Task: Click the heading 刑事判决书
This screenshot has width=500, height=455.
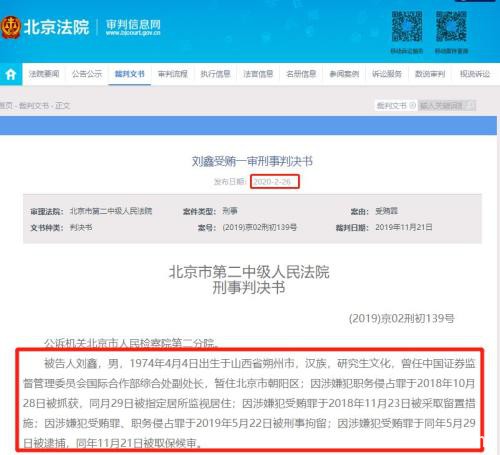Action: point(249,288)
